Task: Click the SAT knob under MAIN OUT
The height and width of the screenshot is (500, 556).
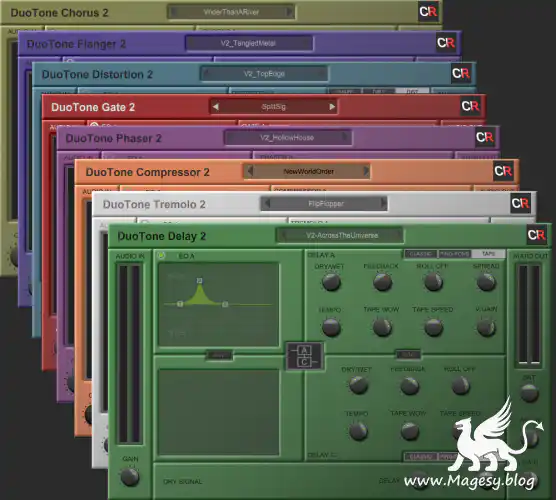Action: click(529, 393)
